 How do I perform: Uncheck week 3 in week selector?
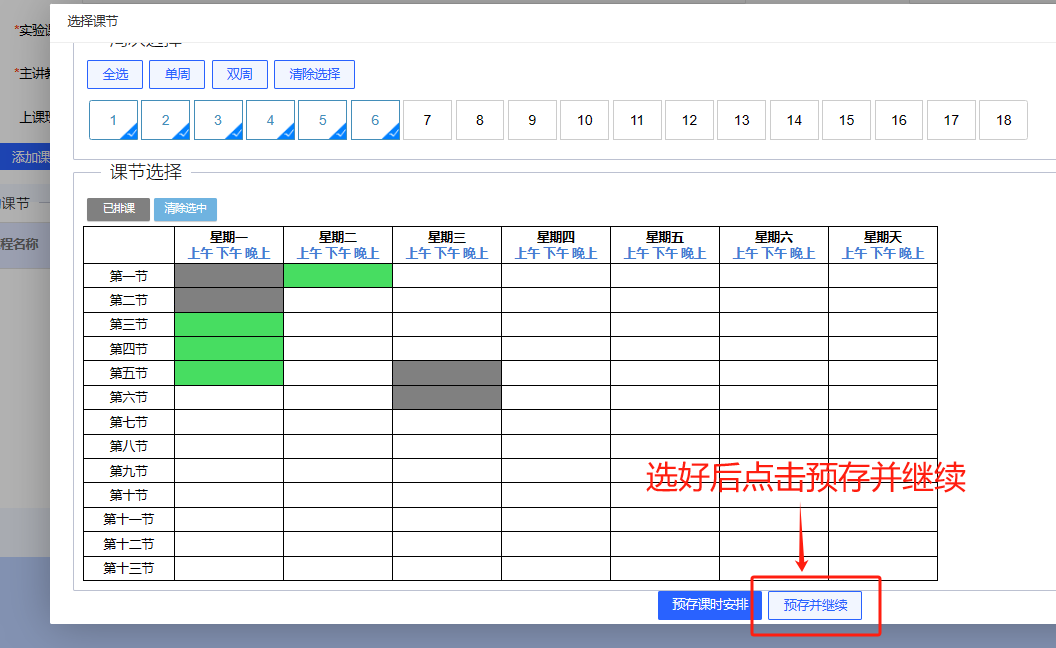(218, 120)
